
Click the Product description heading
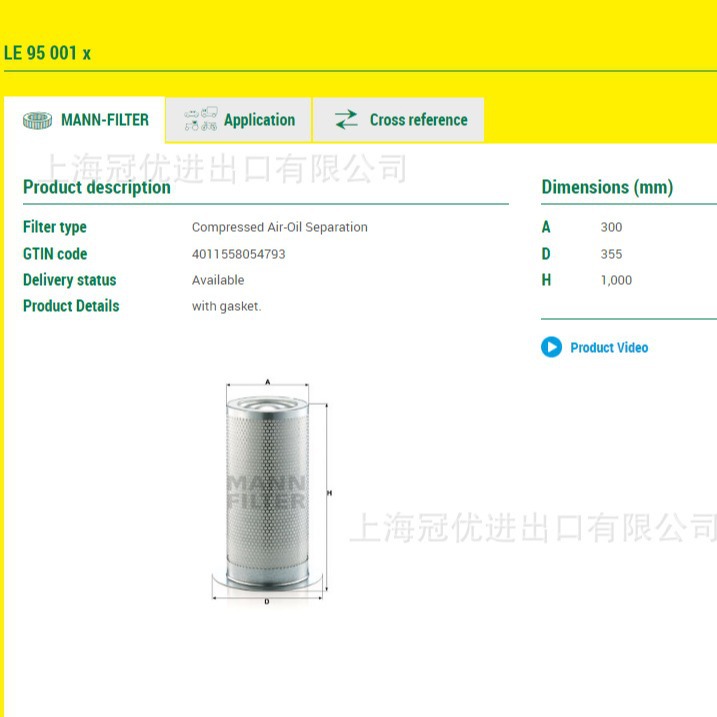point(96,187)
